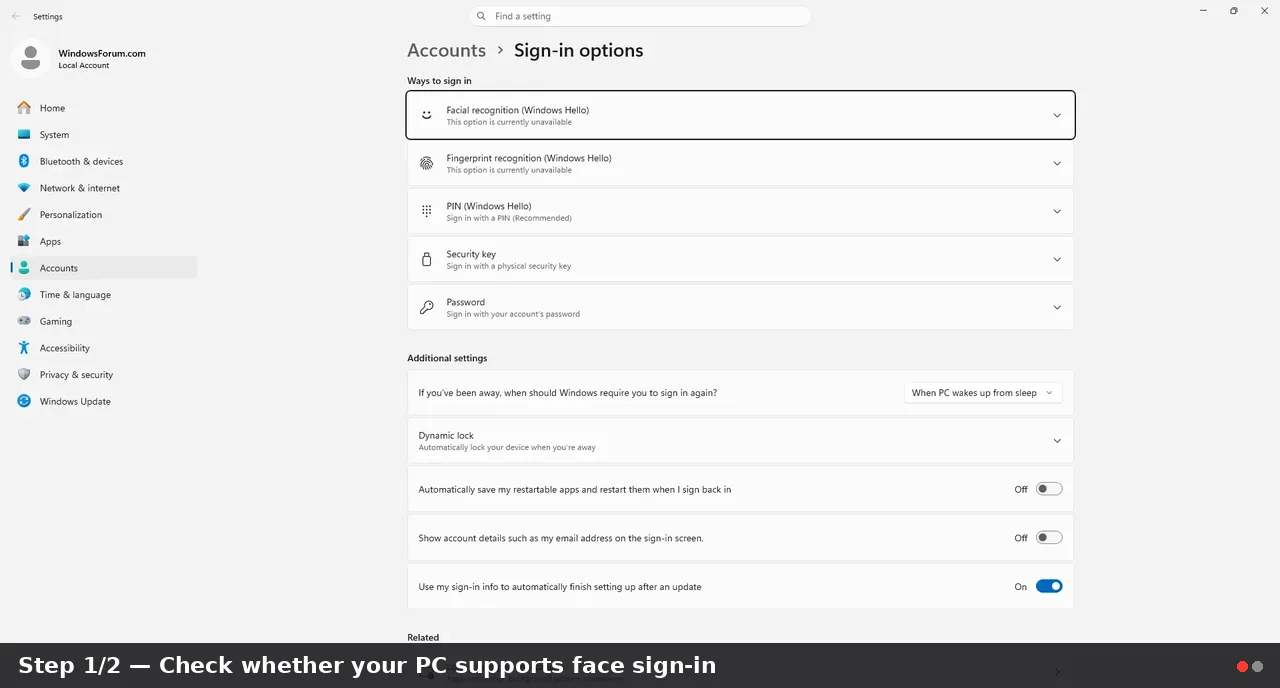Click the 'Sign-in options' page title

pos(578,50)
